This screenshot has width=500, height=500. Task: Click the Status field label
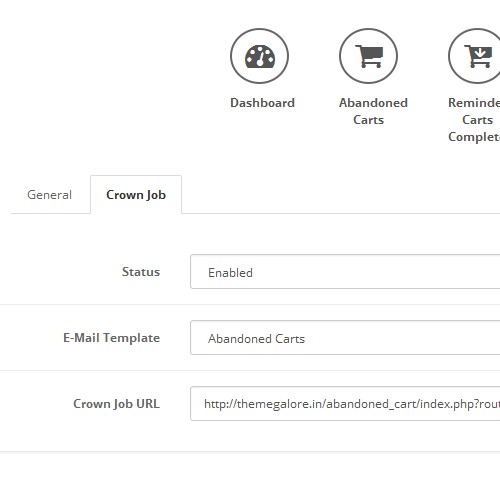[x=141, y=272]
